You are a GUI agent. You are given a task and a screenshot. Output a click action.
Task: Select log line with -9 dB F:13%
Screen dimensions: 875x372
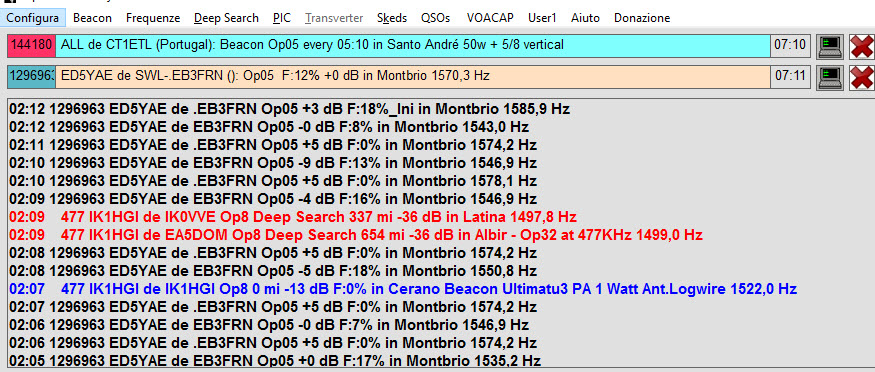pos(273,163)
